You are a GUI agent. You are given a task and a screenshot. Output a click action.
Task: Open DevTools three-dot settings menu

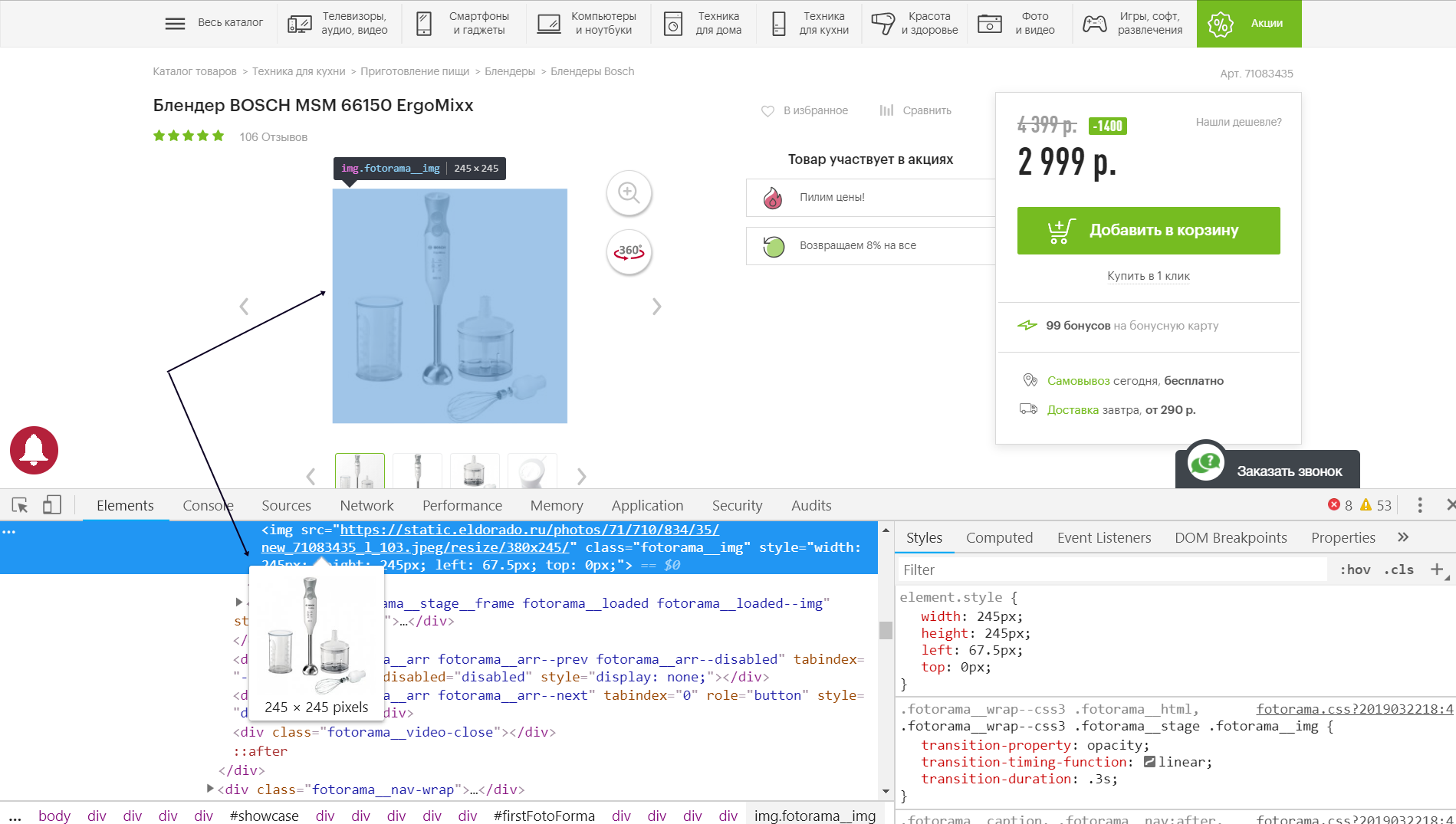[x=1420, y=505]
